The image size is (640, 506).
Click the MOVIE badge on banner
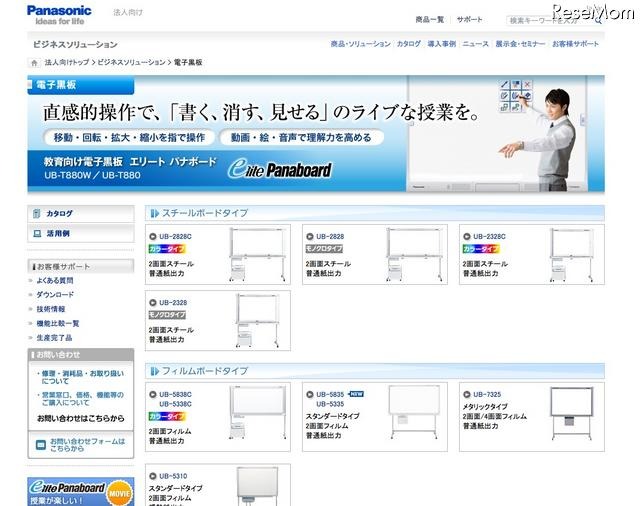(120, 493)
